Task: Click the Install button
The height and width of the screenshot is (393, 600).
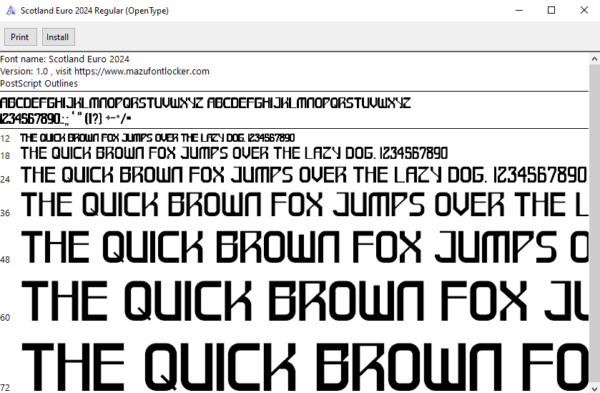Action: [58, 37]
